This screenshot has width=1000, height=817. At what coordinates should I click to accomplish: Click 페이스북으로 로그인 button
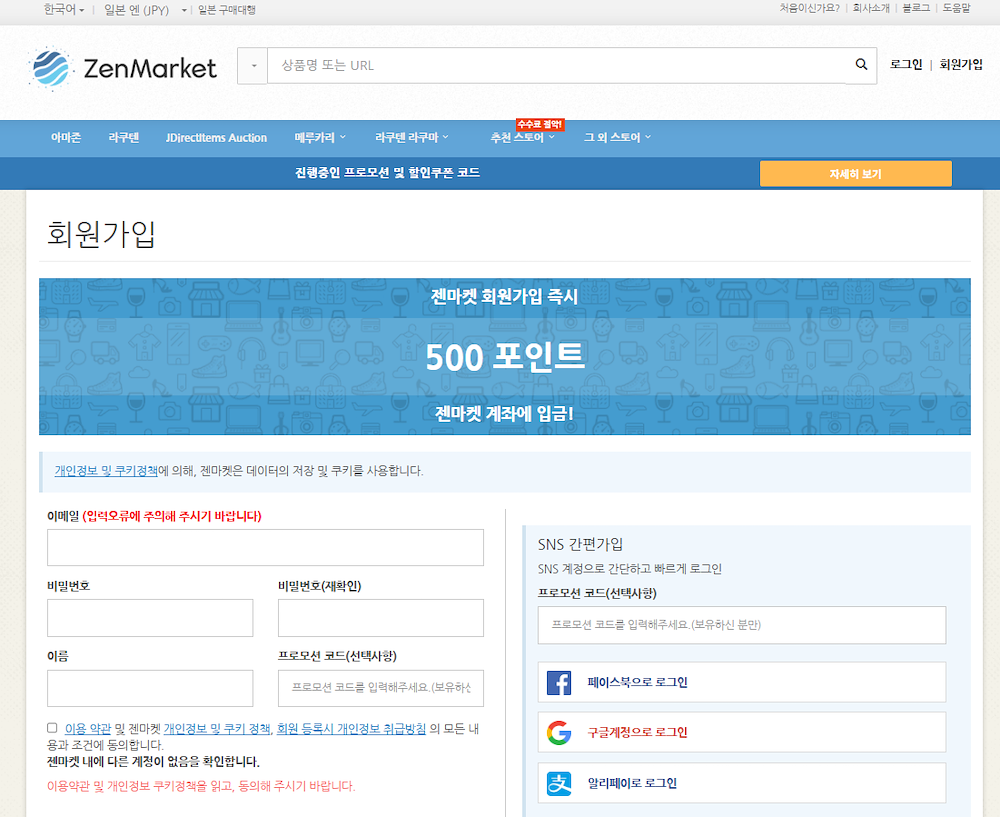click(x=742, y=682)
